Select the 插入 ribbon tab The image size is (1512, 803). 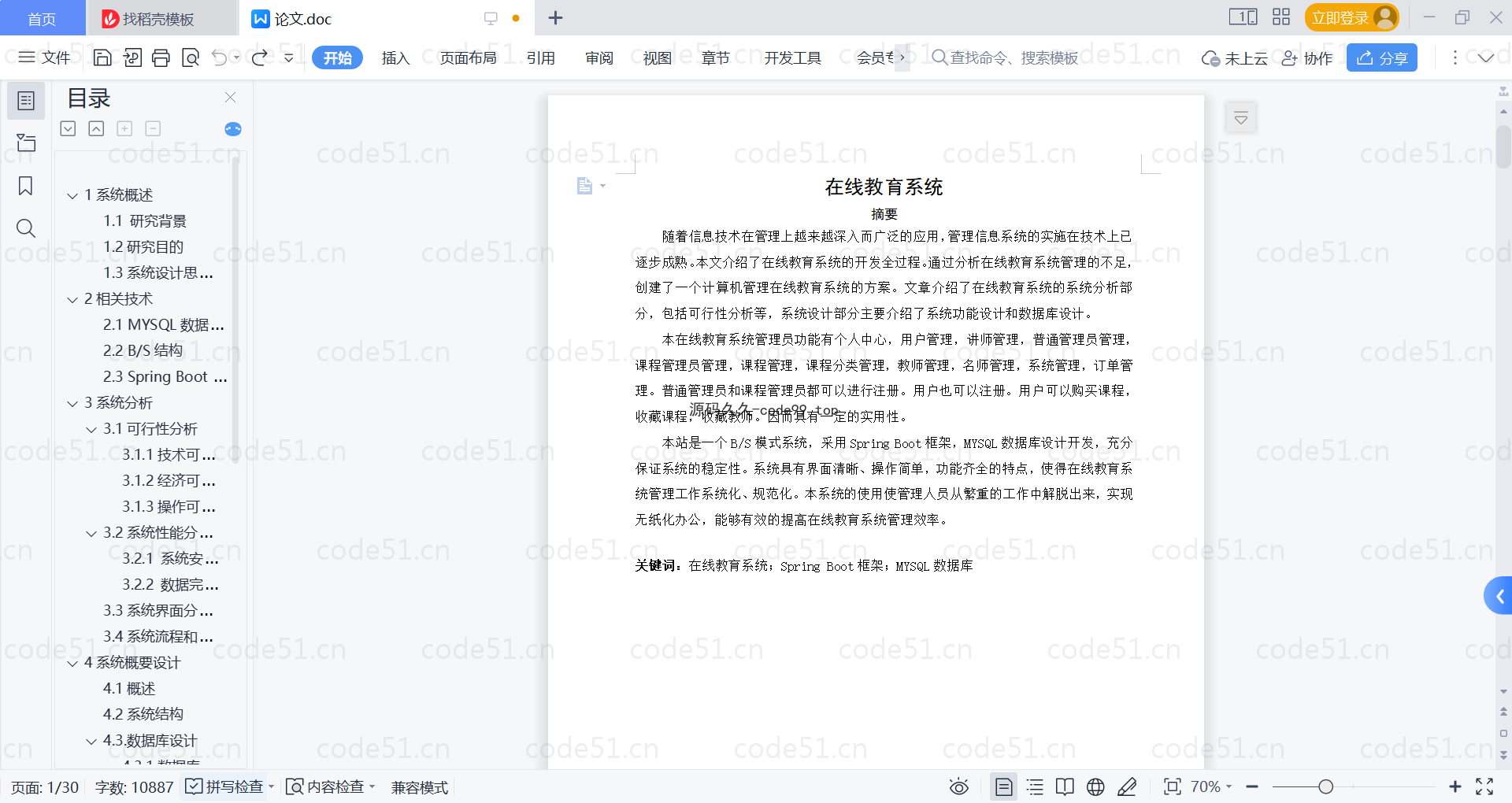pyautogui.click(x=395, y=57)
